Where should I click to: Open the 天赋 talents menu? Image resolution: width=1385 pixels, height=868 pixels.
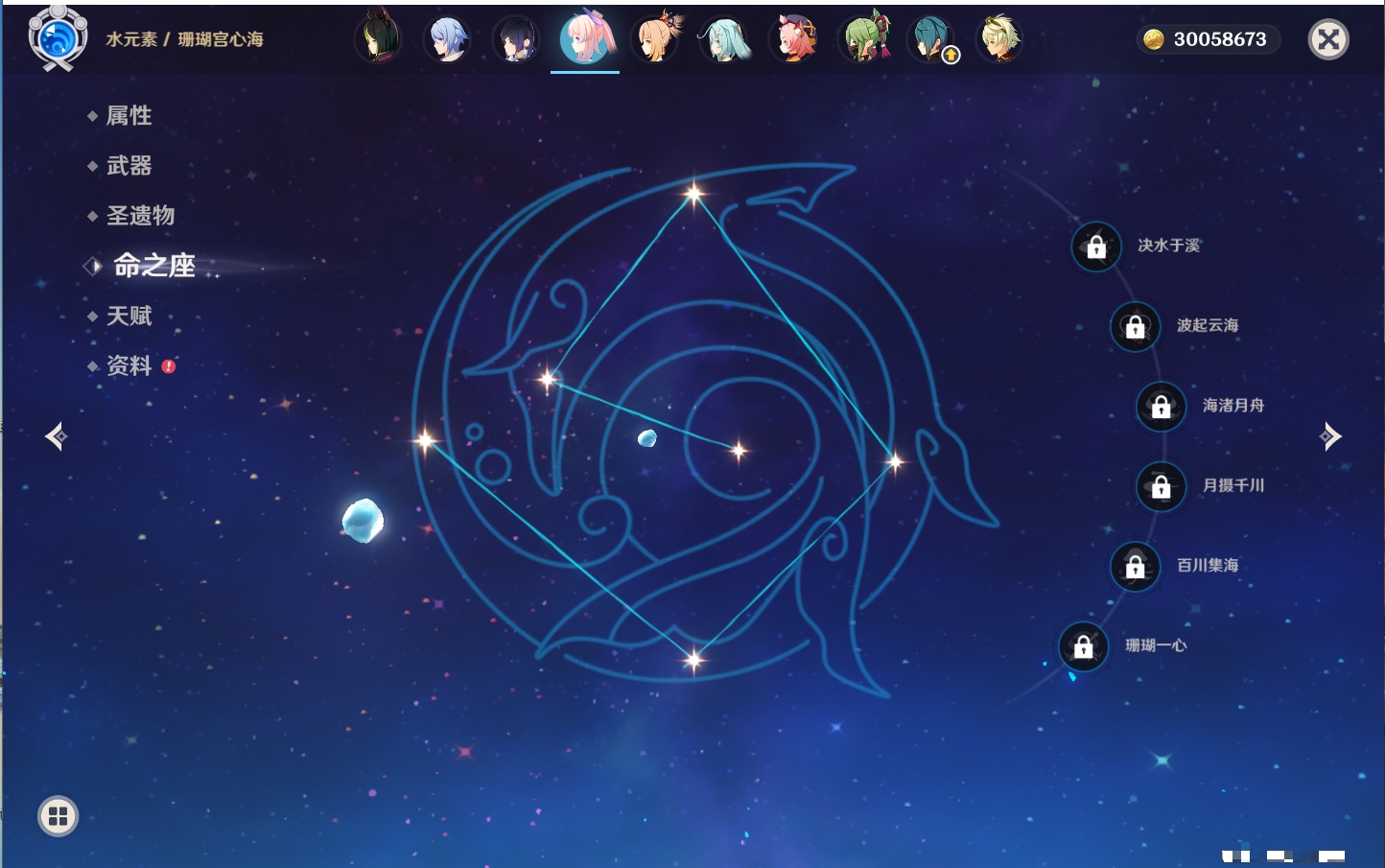[x=129, y=316]
